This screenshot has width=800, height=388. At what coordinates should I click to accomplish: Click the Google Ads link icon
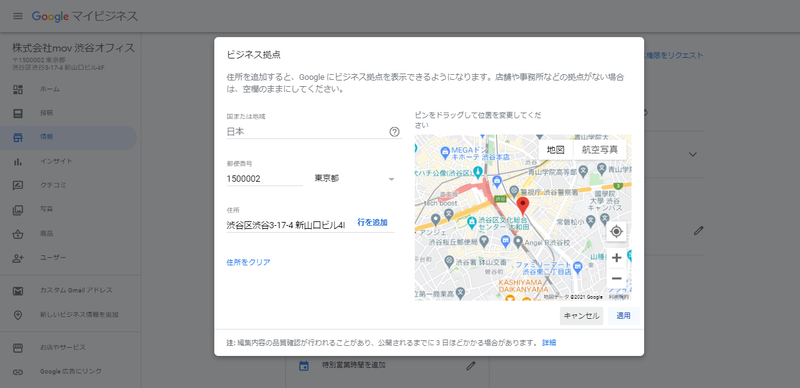18,372
